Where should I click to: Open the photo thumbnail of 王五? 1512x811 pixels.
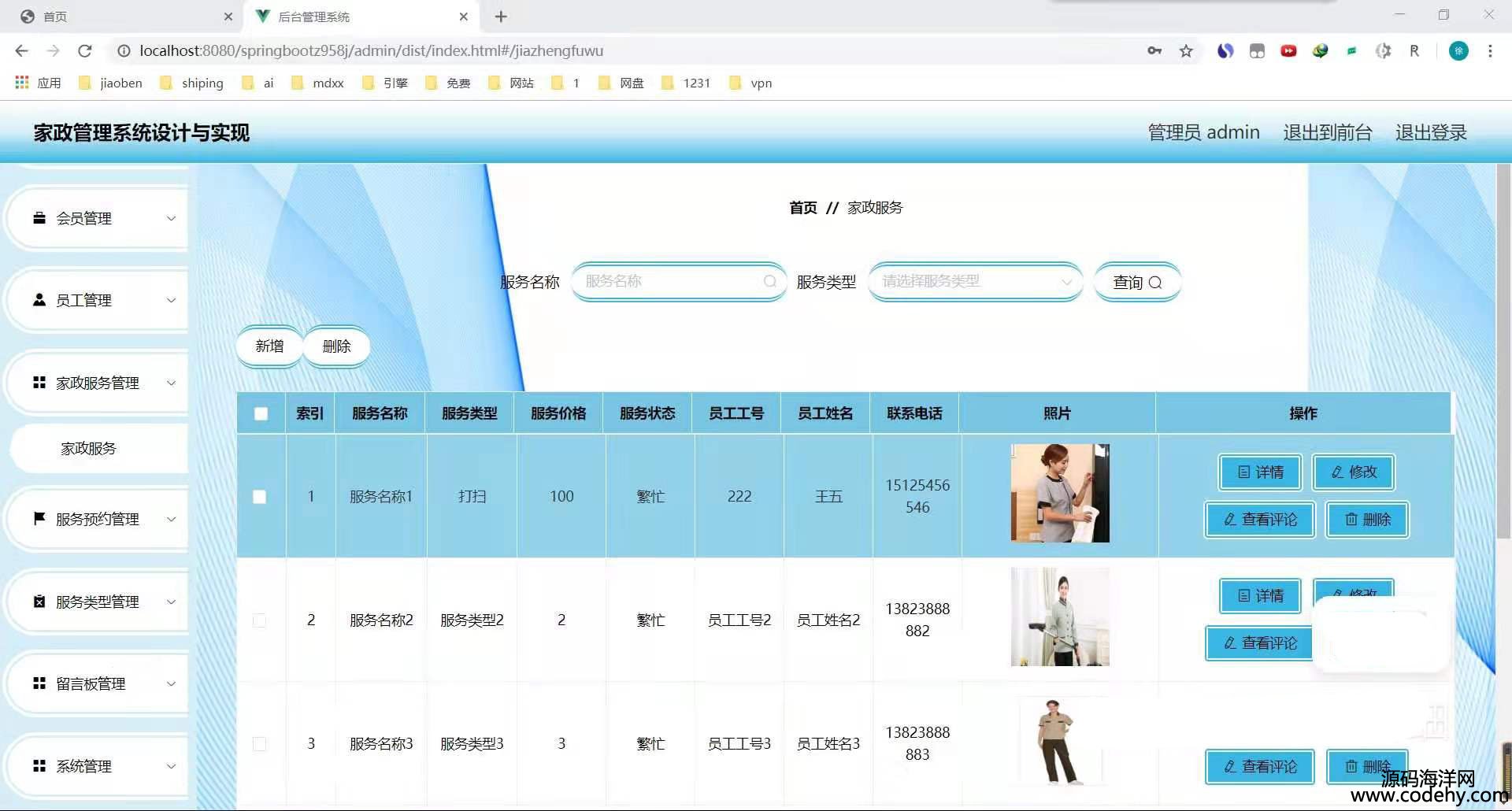pos(1060,493)
